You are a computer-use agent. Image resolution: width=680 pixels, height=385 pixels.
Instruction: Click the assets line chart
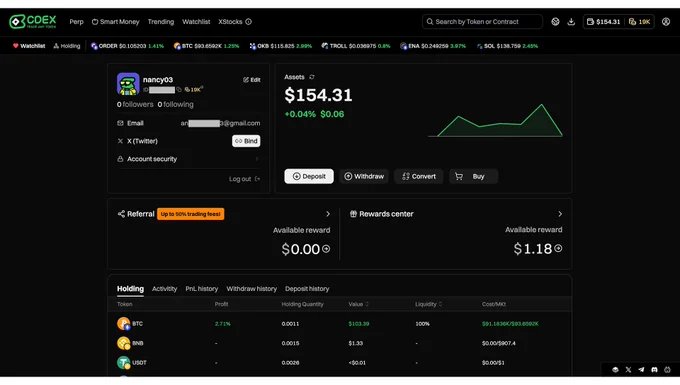tap(495, 120)
